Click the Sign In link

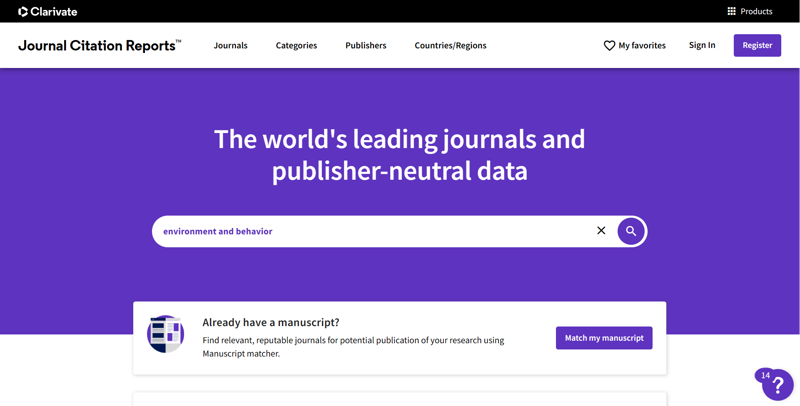(702, 45)
